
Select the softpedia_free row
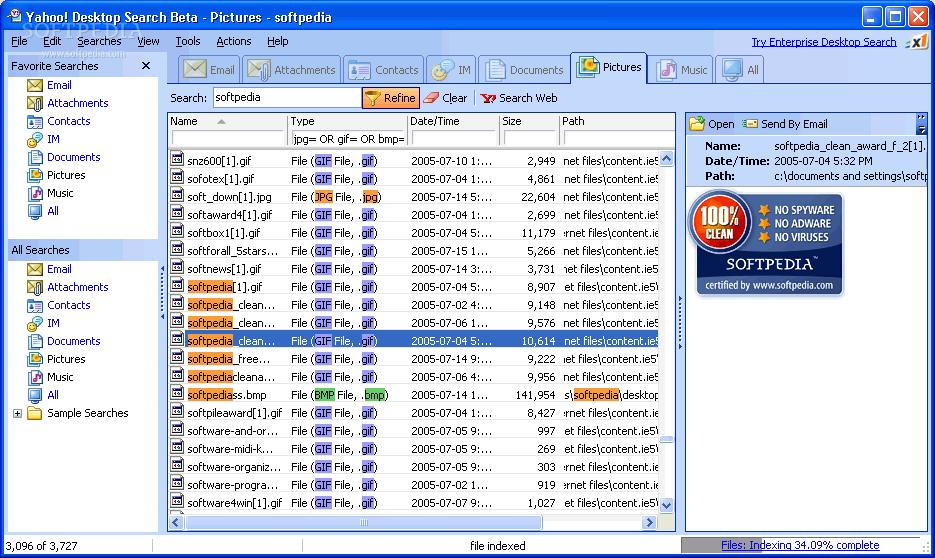[414, 359]
